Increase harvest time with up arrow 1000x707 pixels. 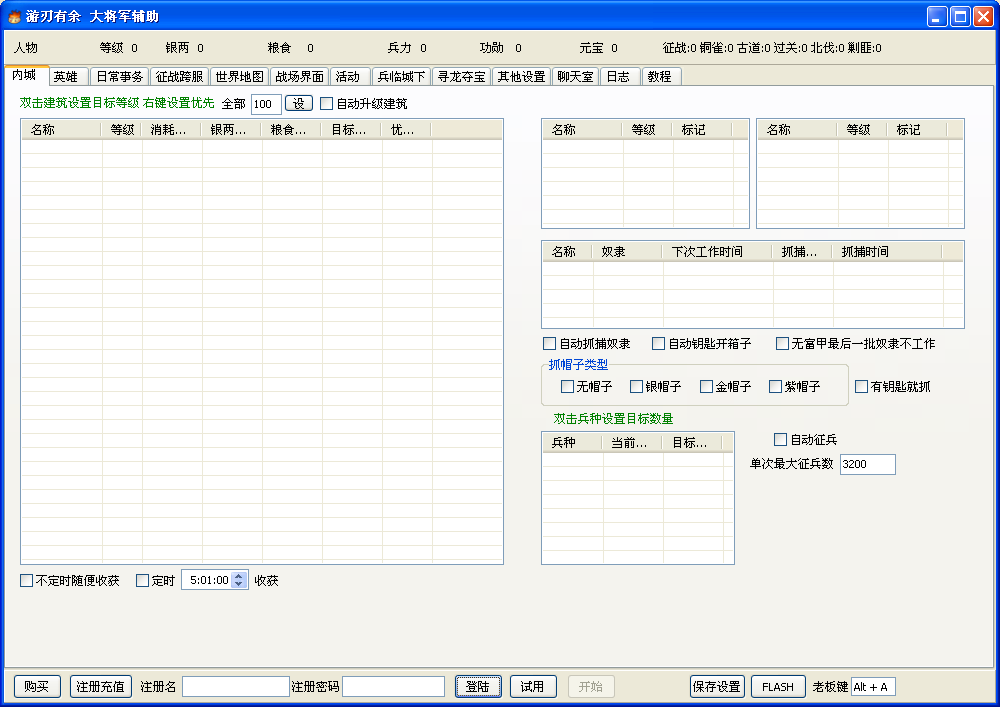click(x=239, y=576)
